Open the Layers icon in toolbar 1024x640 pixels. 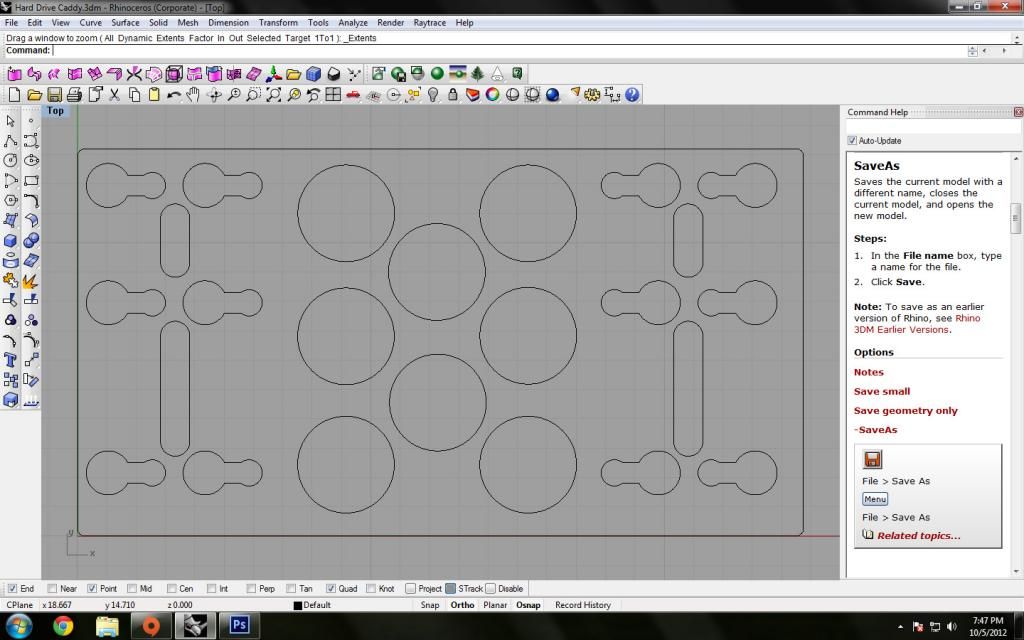[472, 95]
